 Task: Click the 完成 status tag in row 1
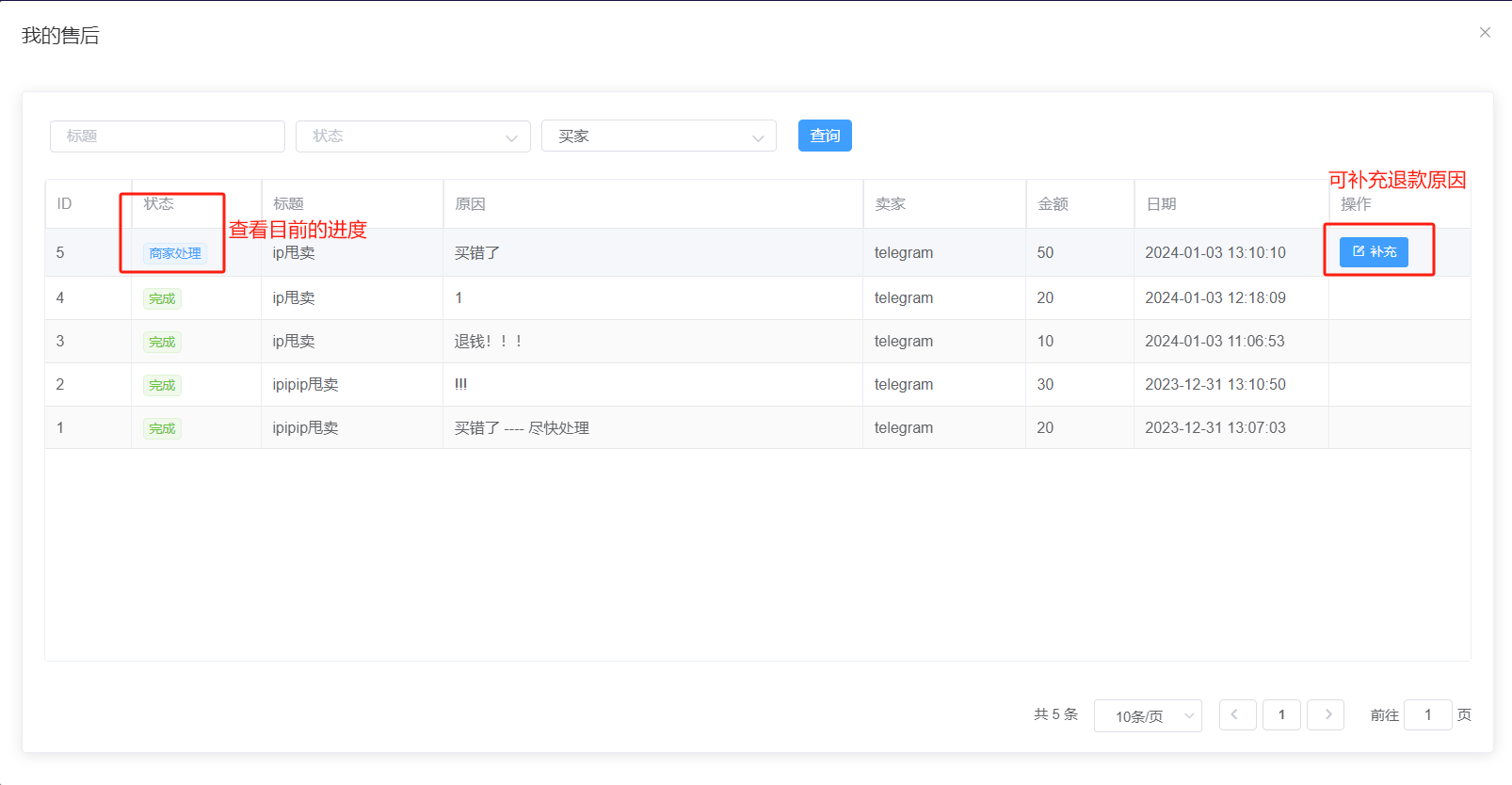162,428
